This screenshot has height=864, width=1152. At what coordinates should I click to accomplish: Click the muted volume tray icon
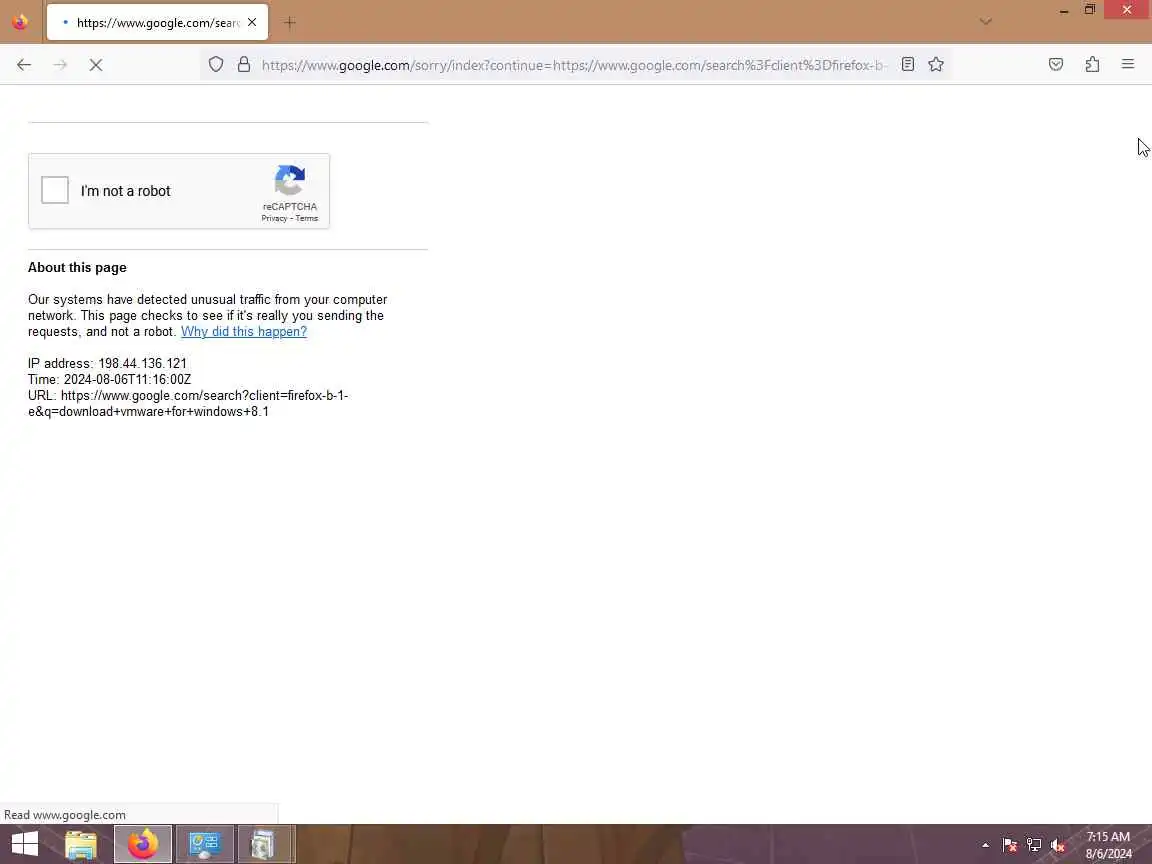[x=1058, y=845]
